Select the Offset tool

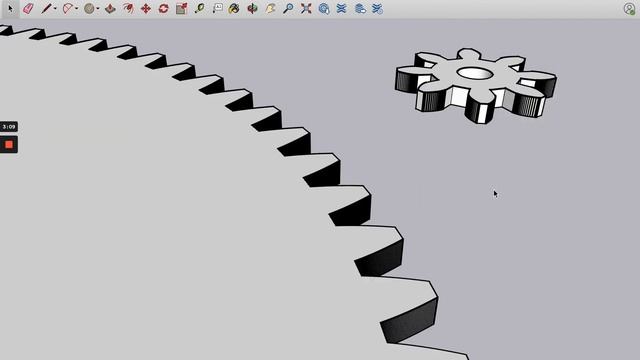pyautogui.click(x=128, y=9)
